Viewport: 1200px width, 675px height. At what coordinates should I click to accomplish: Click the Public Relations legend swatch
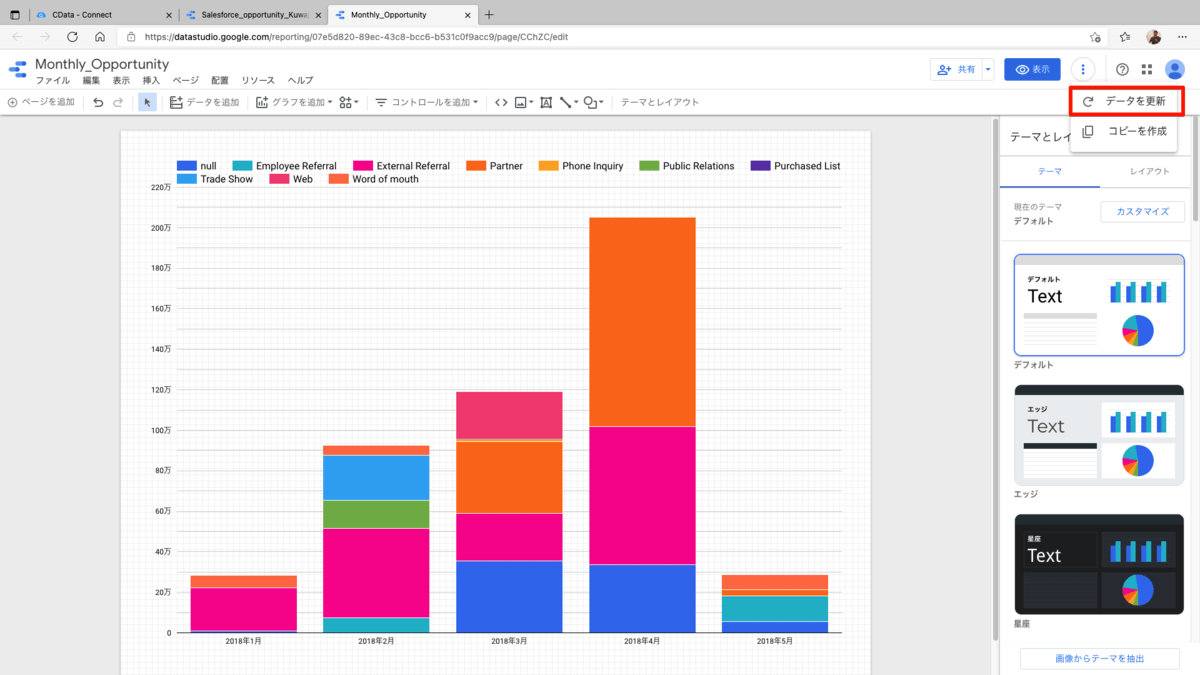click(x=649, y=166)
